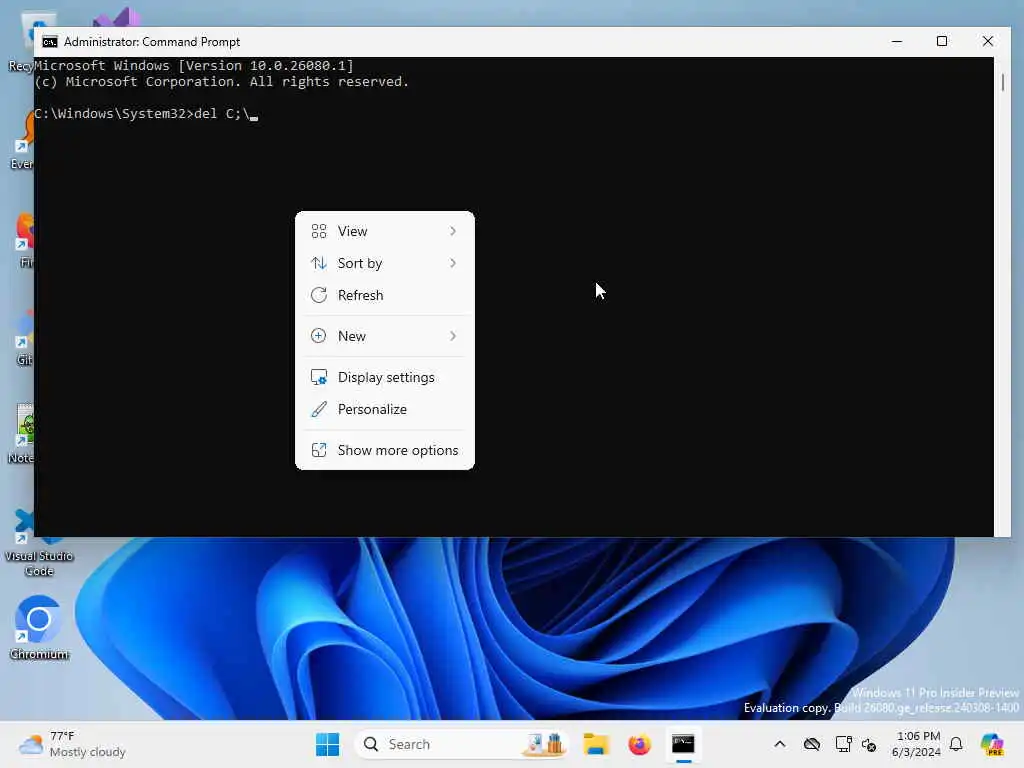Click the New plus-circle icon

[319, 336]
